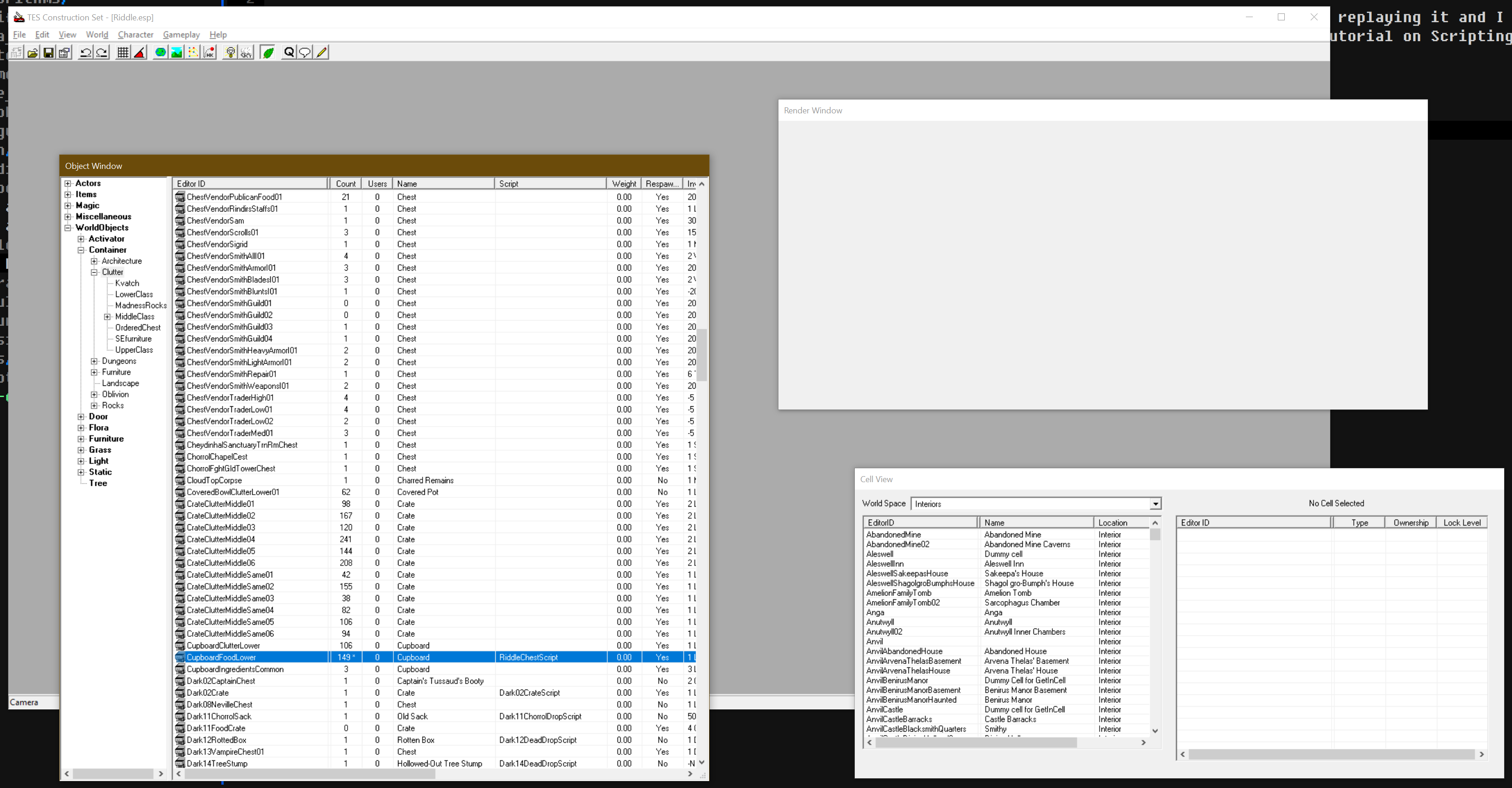Open Quests via the Q icon
This screenshot has width=1512, height=788.
click(x=289, y=53)
